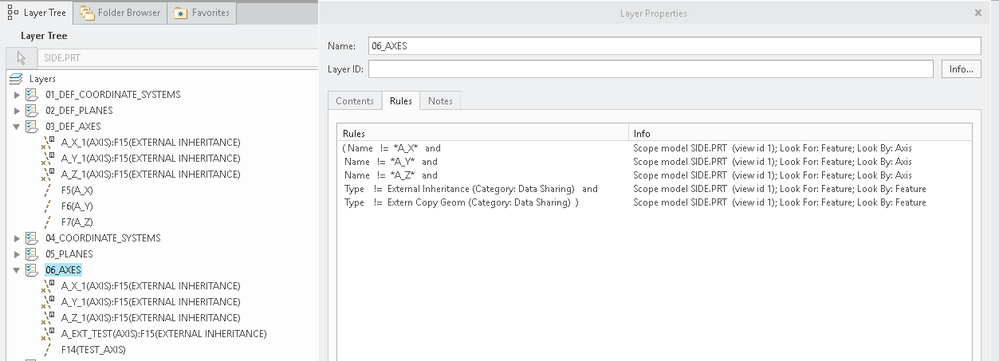Select the 04_COORDINATE_SYSTEMS layer name
This screenshot has height=361, width=999.
tap(103, 238)
